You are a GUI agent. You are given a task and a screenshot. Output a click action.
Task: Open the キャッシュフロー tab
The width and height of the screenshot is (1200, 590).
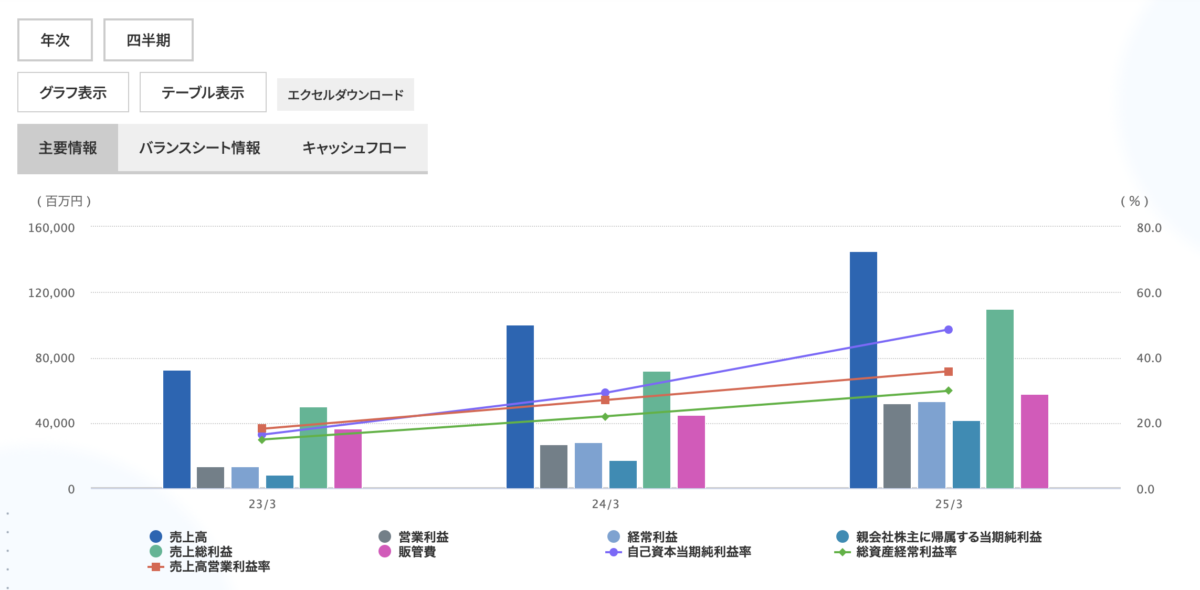tap(355, 148)
